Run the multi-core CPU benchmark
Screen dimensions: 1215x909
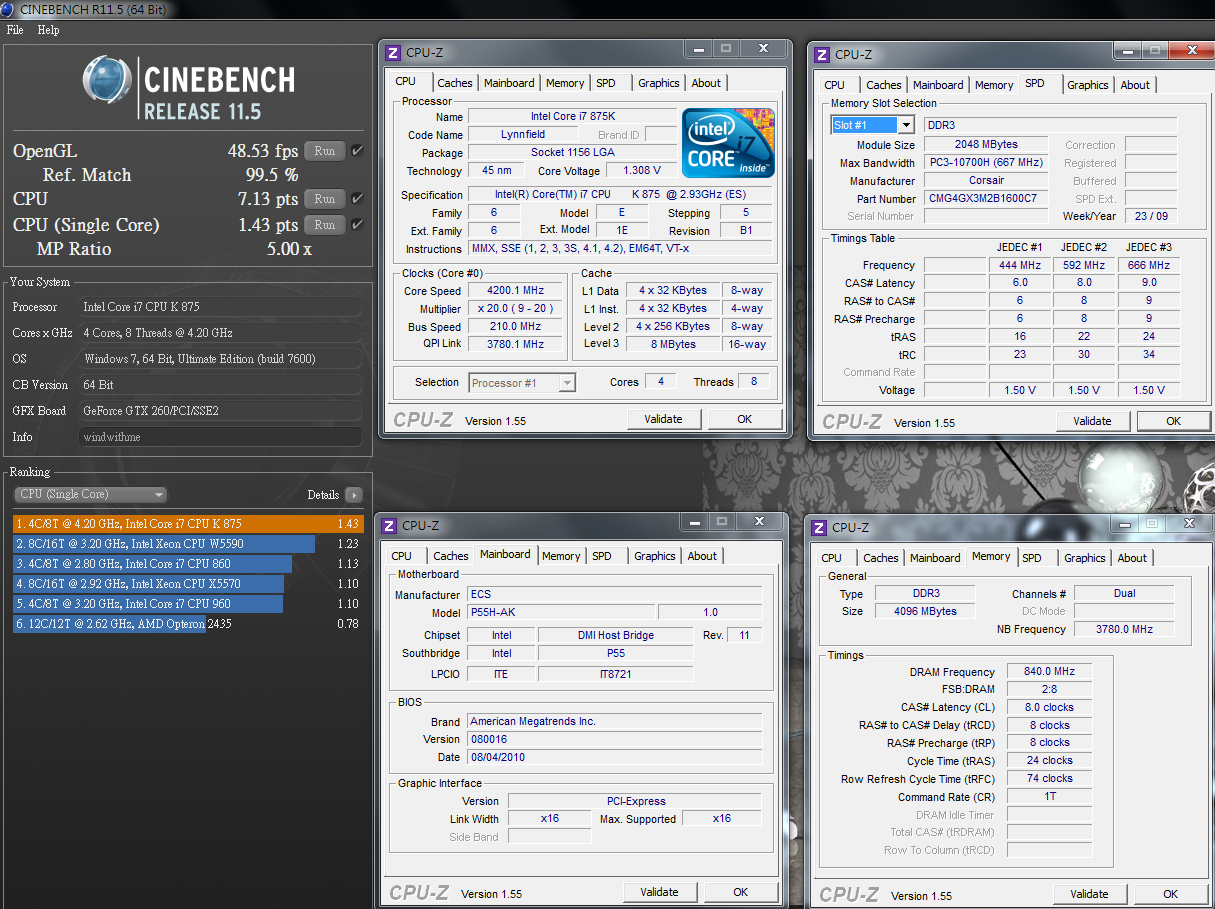tap(324, 199)
